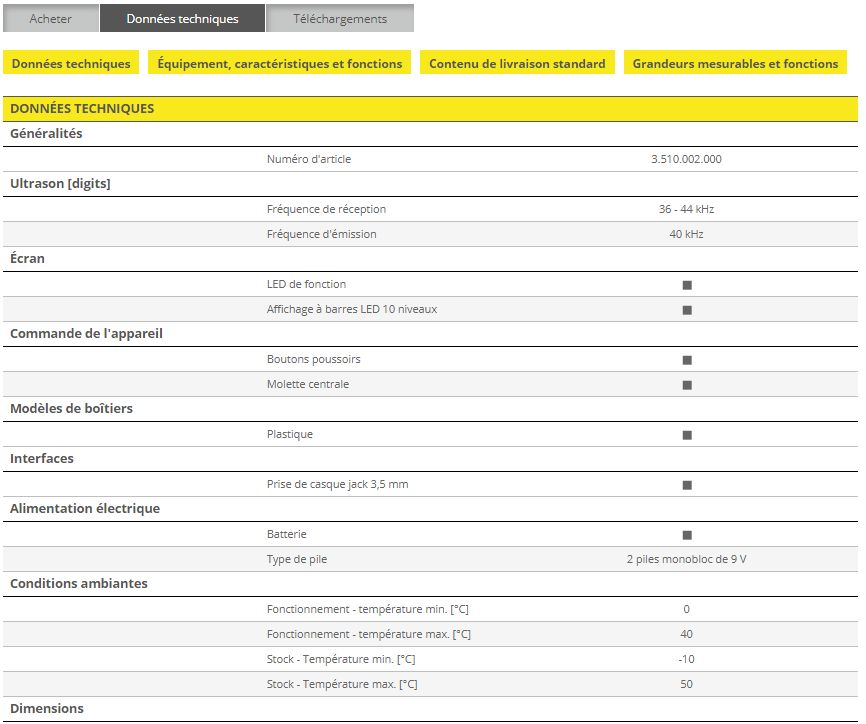Click the Dimensions section heading
The height and width of the screenshot is (724, 866).
tap(47, 708)
